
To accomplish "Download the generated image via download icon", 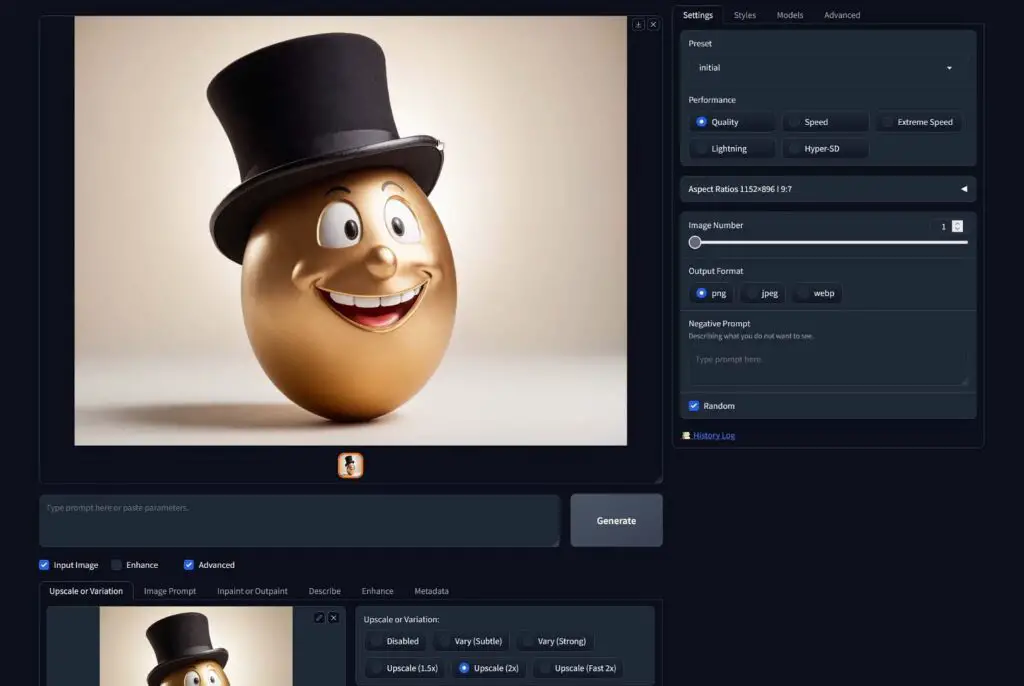I will (x=638, y=25).
